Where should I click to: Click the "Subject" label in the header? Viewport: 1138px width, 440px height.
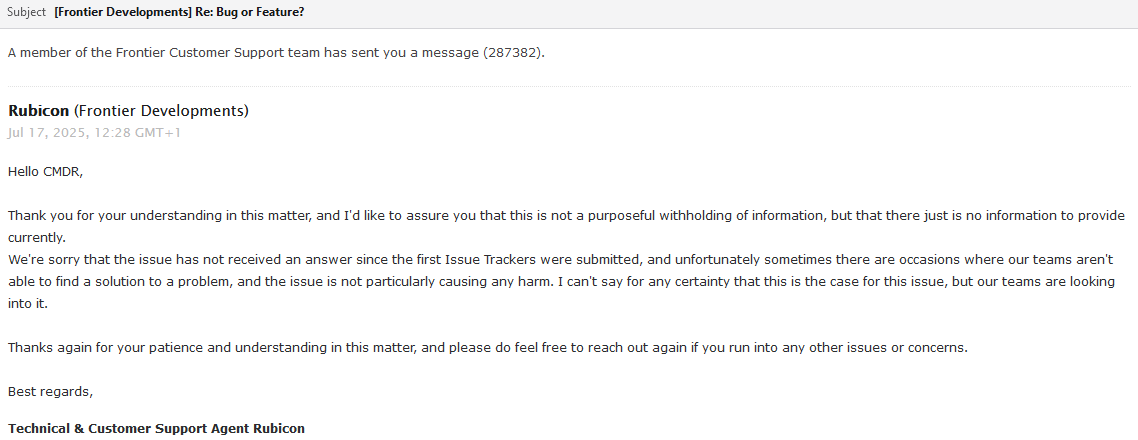[x=26, y=12]
